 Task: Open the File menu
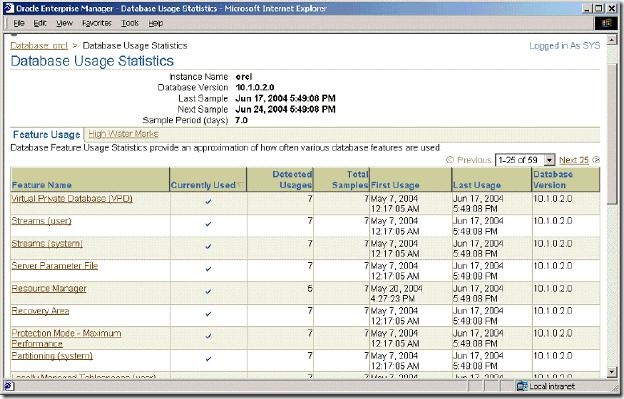pos(19,23)
